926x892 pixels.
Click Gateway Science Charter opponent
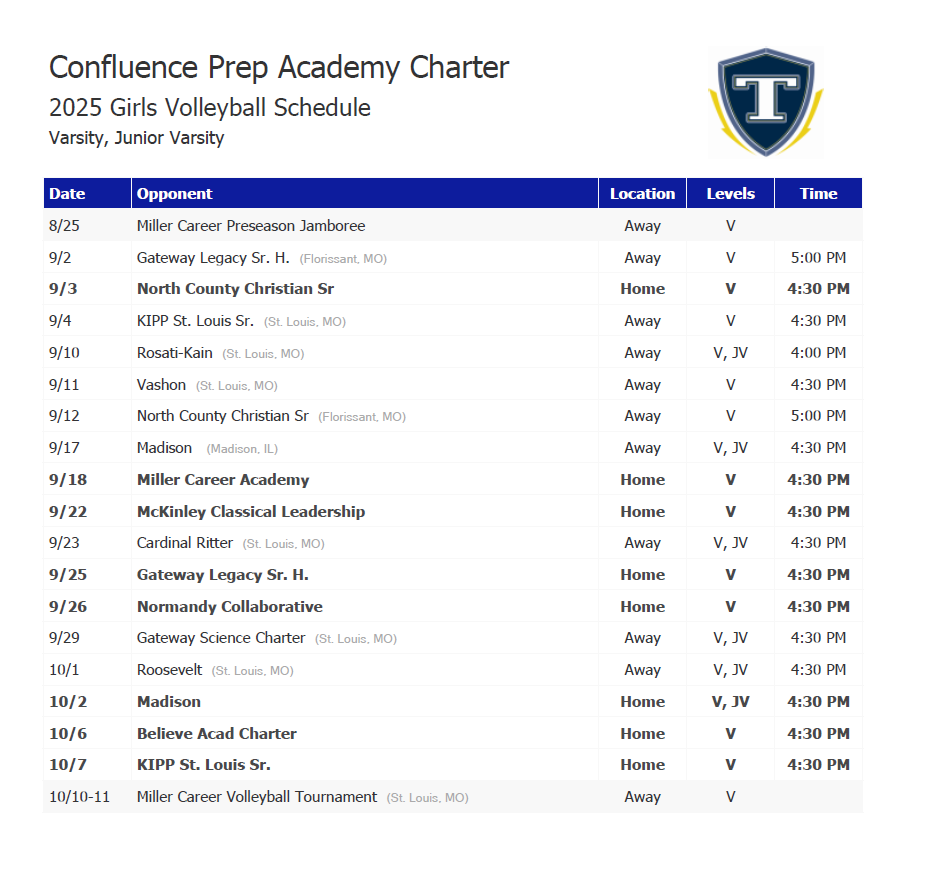tap(221, 638)
